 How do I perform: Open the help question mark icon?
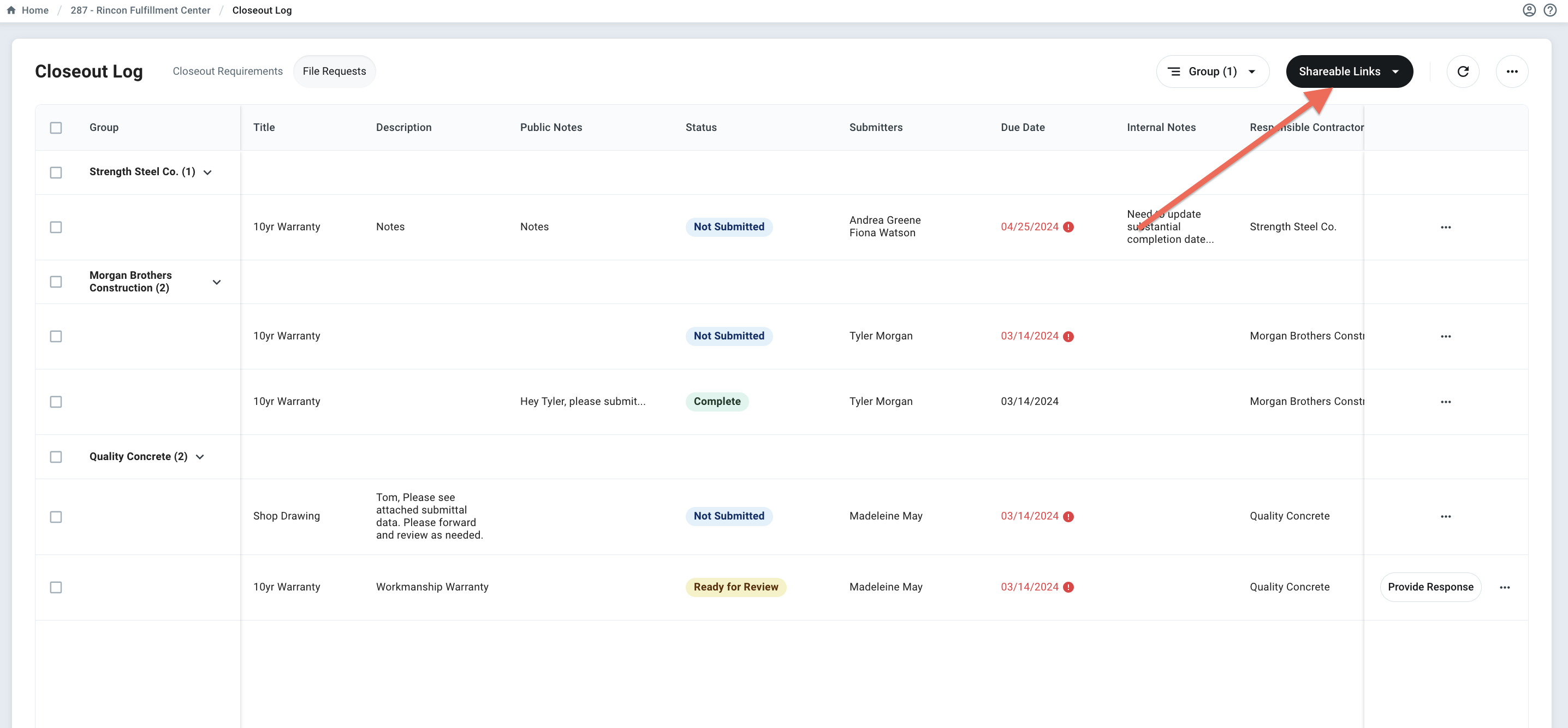click(1550, 10)
